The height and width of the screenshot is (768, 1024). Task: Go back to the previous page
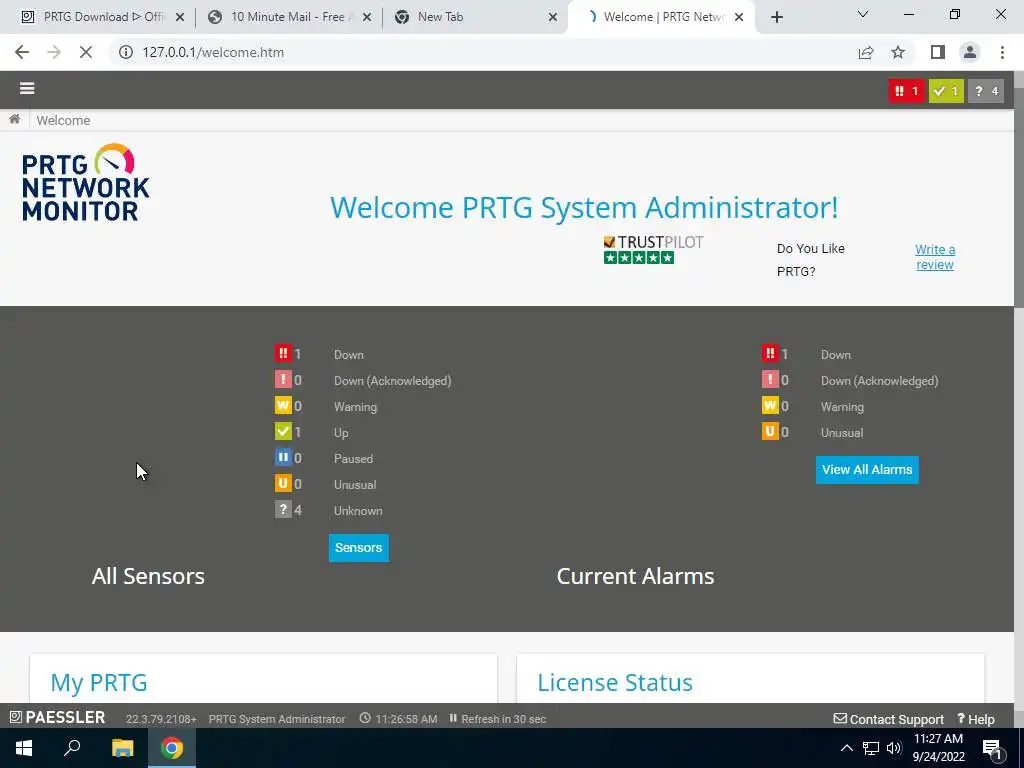pyautogui.click(x=22, y=52)
